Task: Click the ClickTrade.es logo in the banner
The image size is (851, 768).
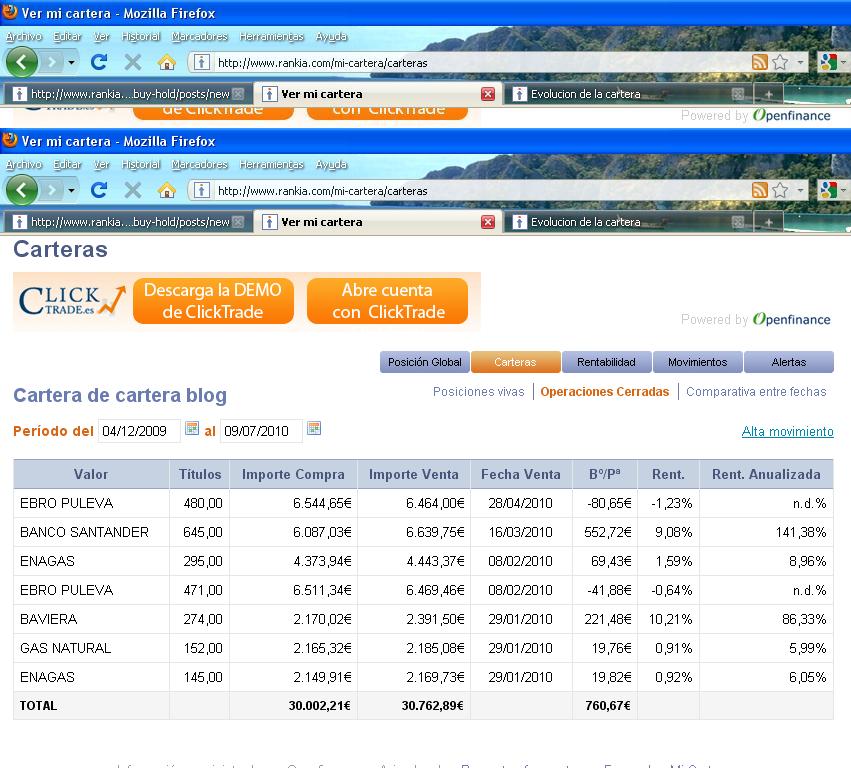Action: point(72,301)
